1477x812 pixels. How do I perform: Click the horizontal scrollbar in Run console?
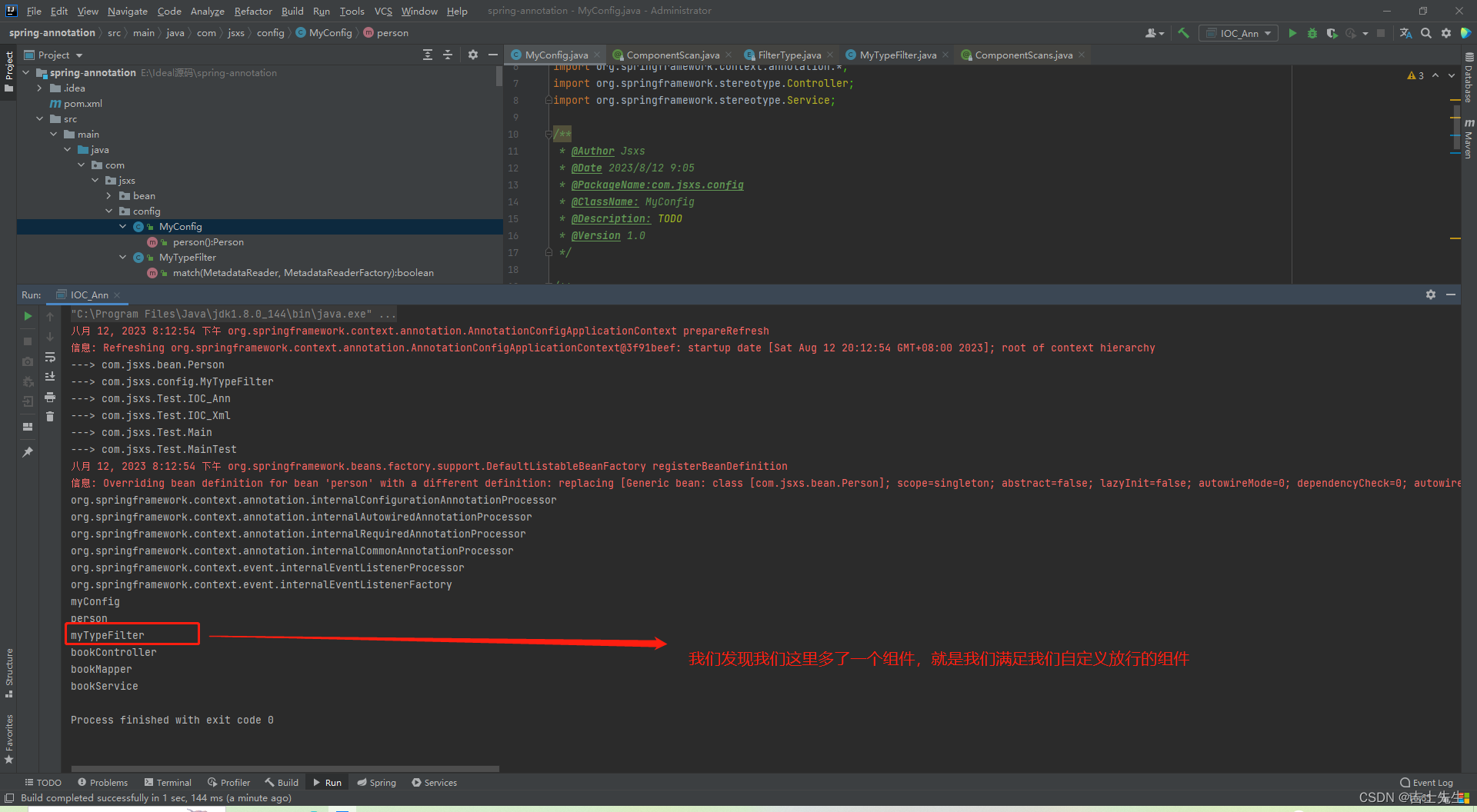(x=285, y=768)
